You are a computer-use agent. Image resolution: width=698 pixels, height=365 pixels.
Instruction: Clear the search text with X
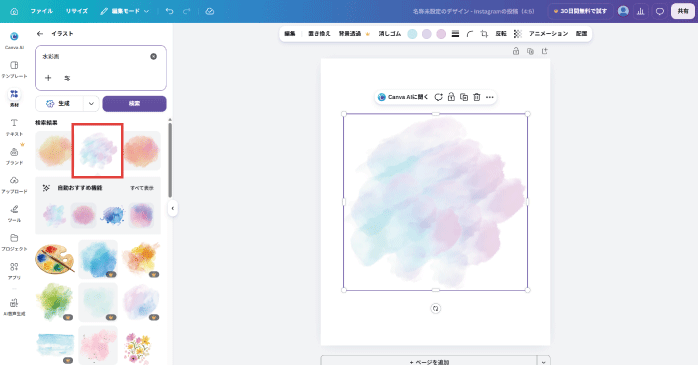[154, 57]
